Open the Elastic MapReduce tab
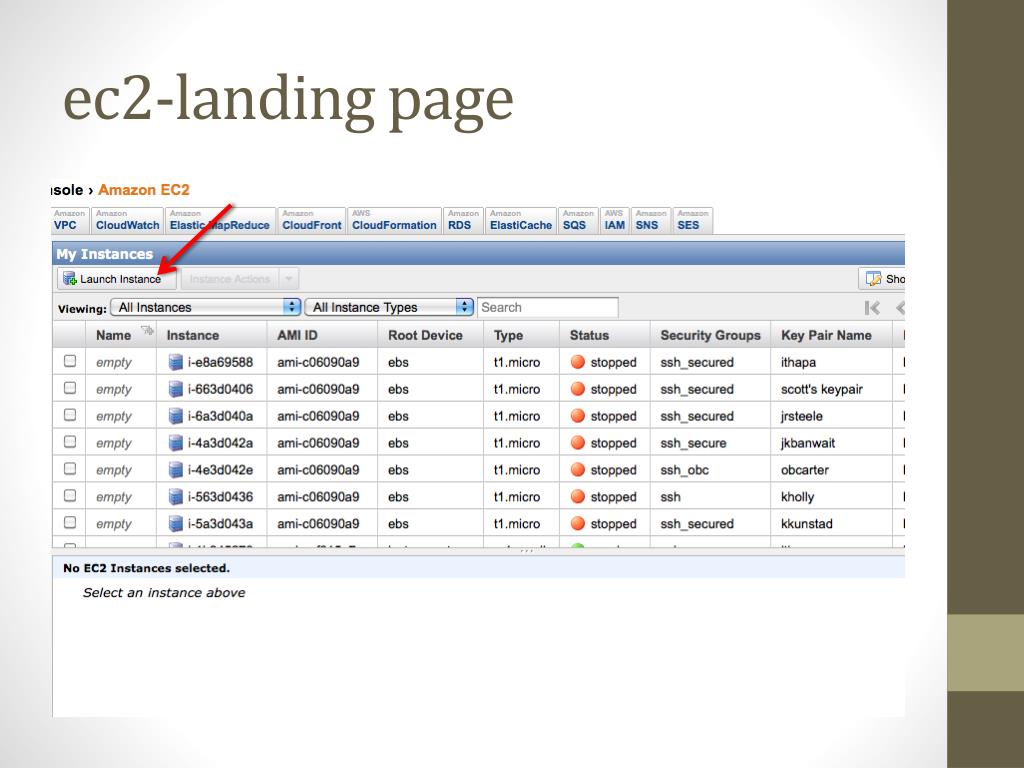 tap(219, 220)
